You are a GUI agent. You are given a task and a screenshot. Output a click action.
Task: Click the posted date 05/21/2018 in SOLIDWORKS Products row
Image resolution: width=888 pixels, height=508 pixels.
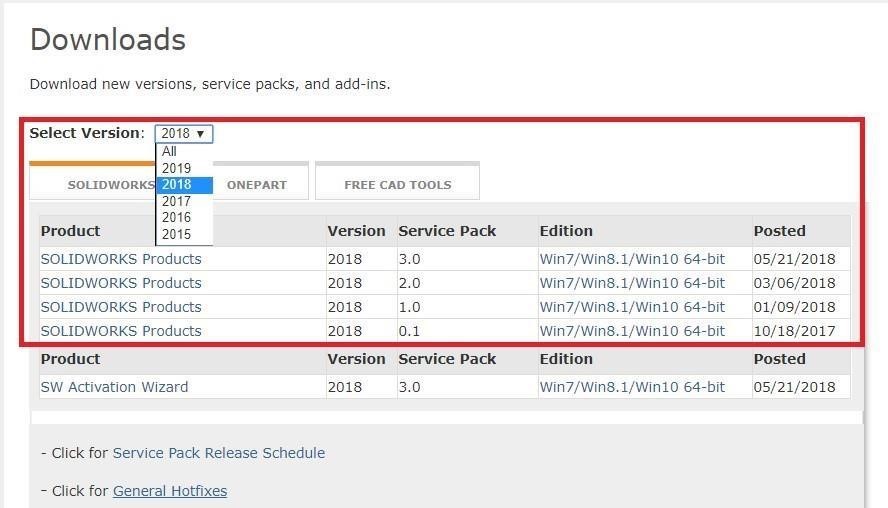[794, 259]
